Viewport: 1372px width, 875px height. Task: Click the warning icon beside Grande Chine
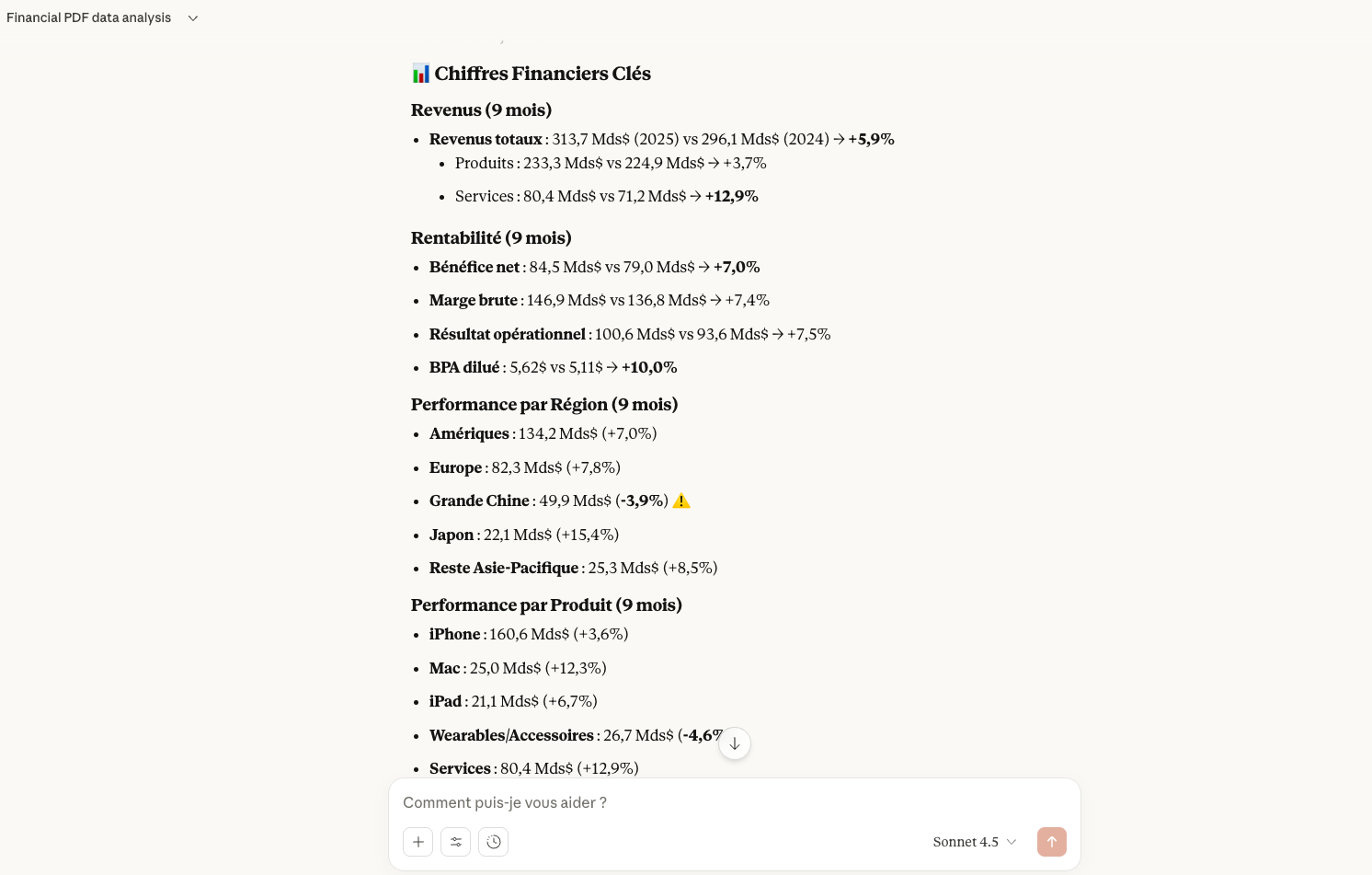coord(681,501)
